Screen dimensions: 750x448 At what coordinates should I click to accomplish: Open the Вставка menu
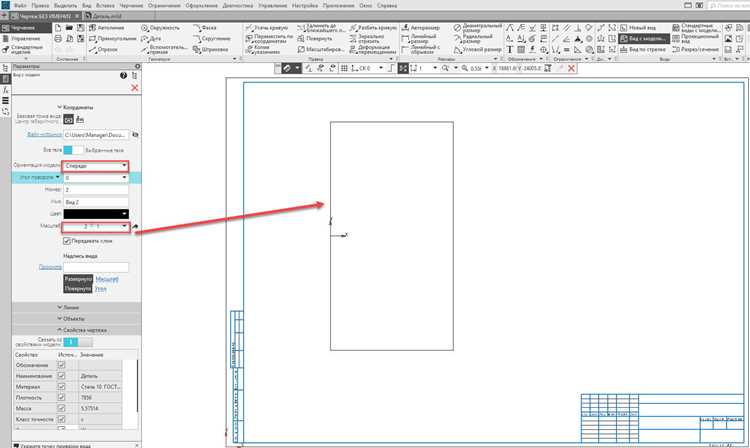point(105,6)
